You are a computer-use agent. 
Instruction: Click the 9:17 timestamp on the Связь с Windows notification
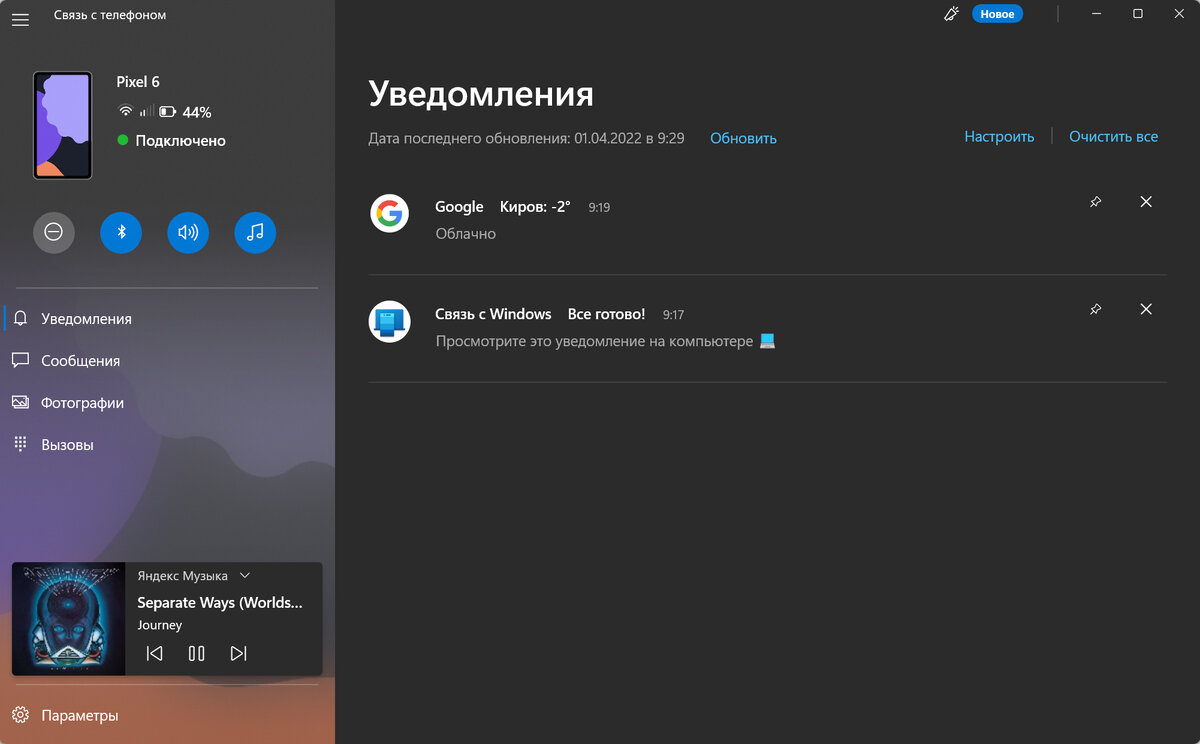[x=673, y=315]
